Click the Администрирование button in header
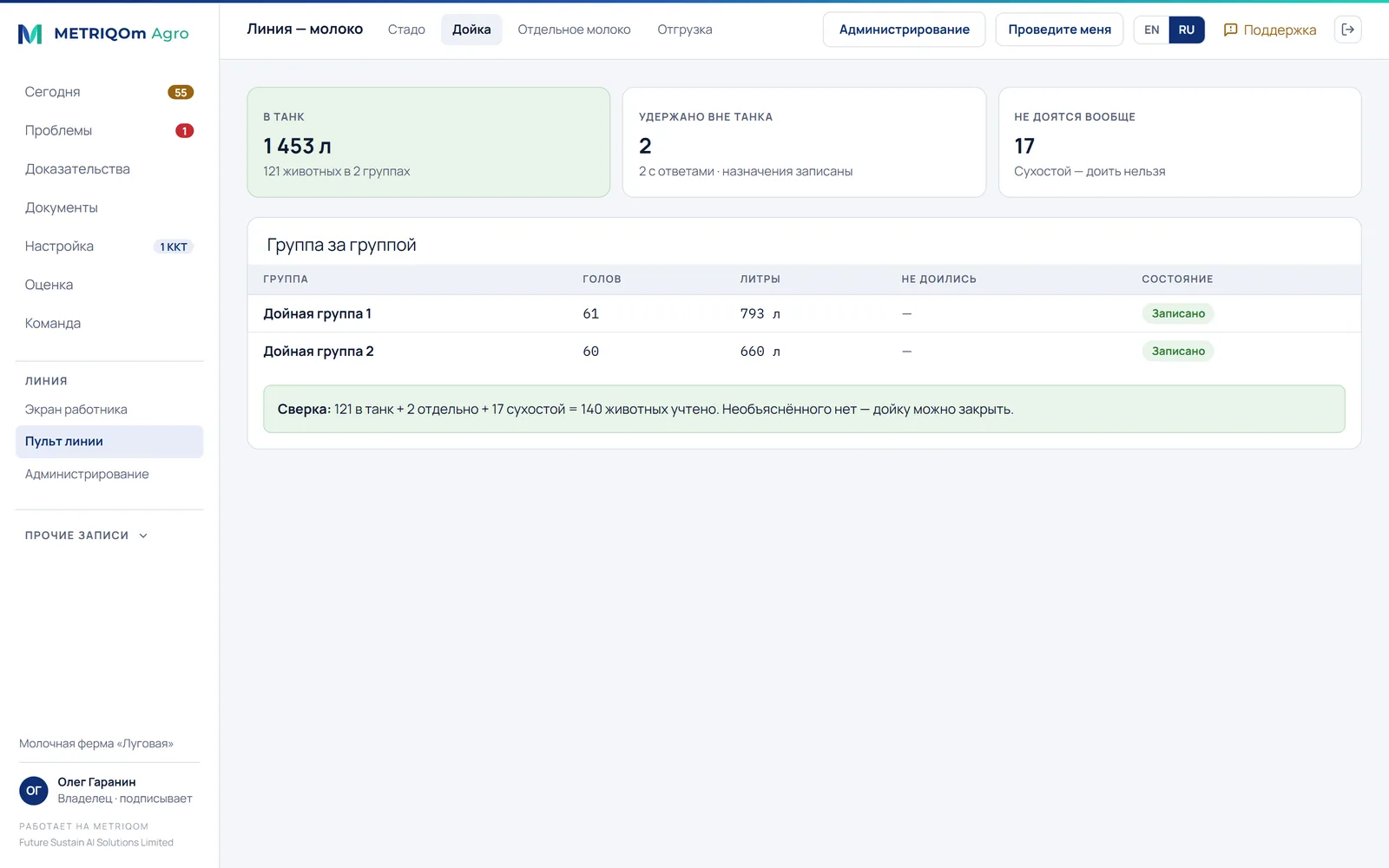The height and width of the screenshot is (868, 1389). click(904, 30)
